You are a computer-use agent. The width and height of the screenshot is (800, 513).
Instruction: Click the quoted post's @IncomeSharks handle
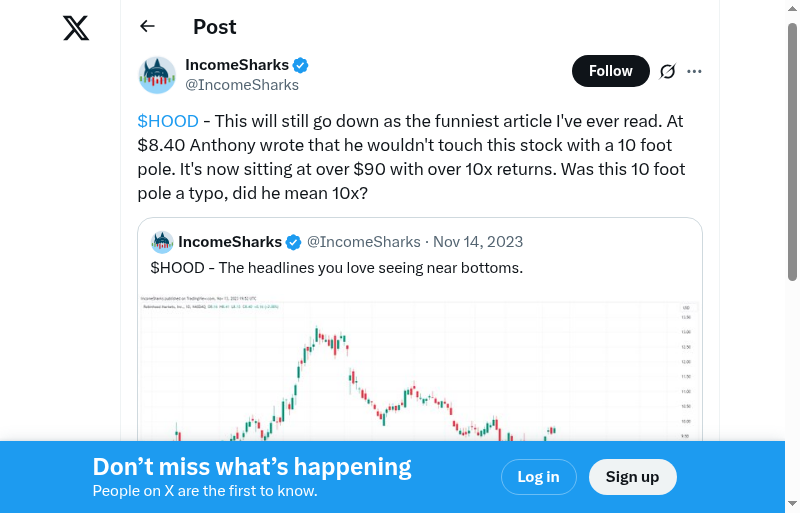[363, 242]
